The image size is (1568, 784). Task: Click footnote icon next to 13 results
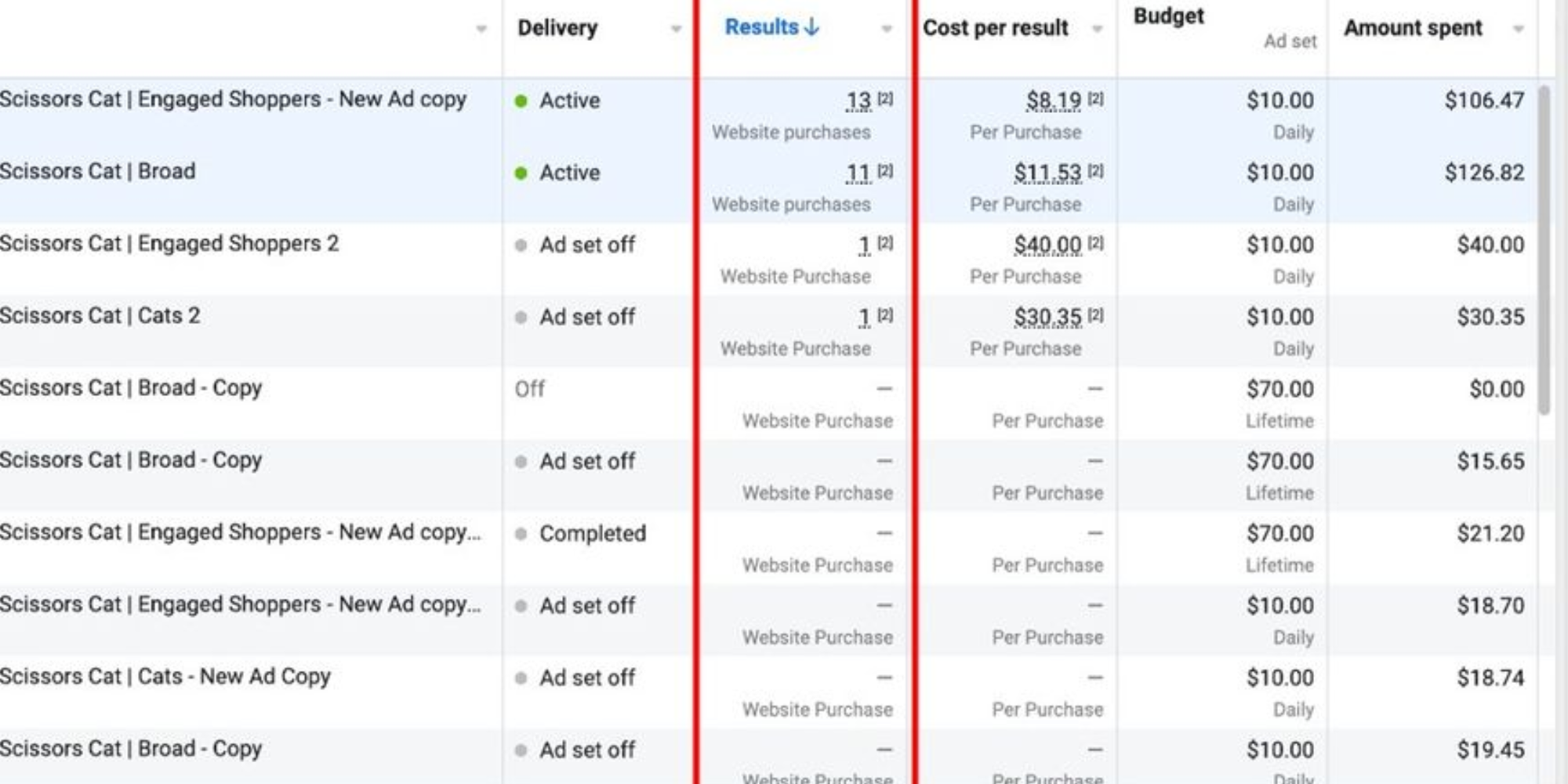click(x=885, y=99)
